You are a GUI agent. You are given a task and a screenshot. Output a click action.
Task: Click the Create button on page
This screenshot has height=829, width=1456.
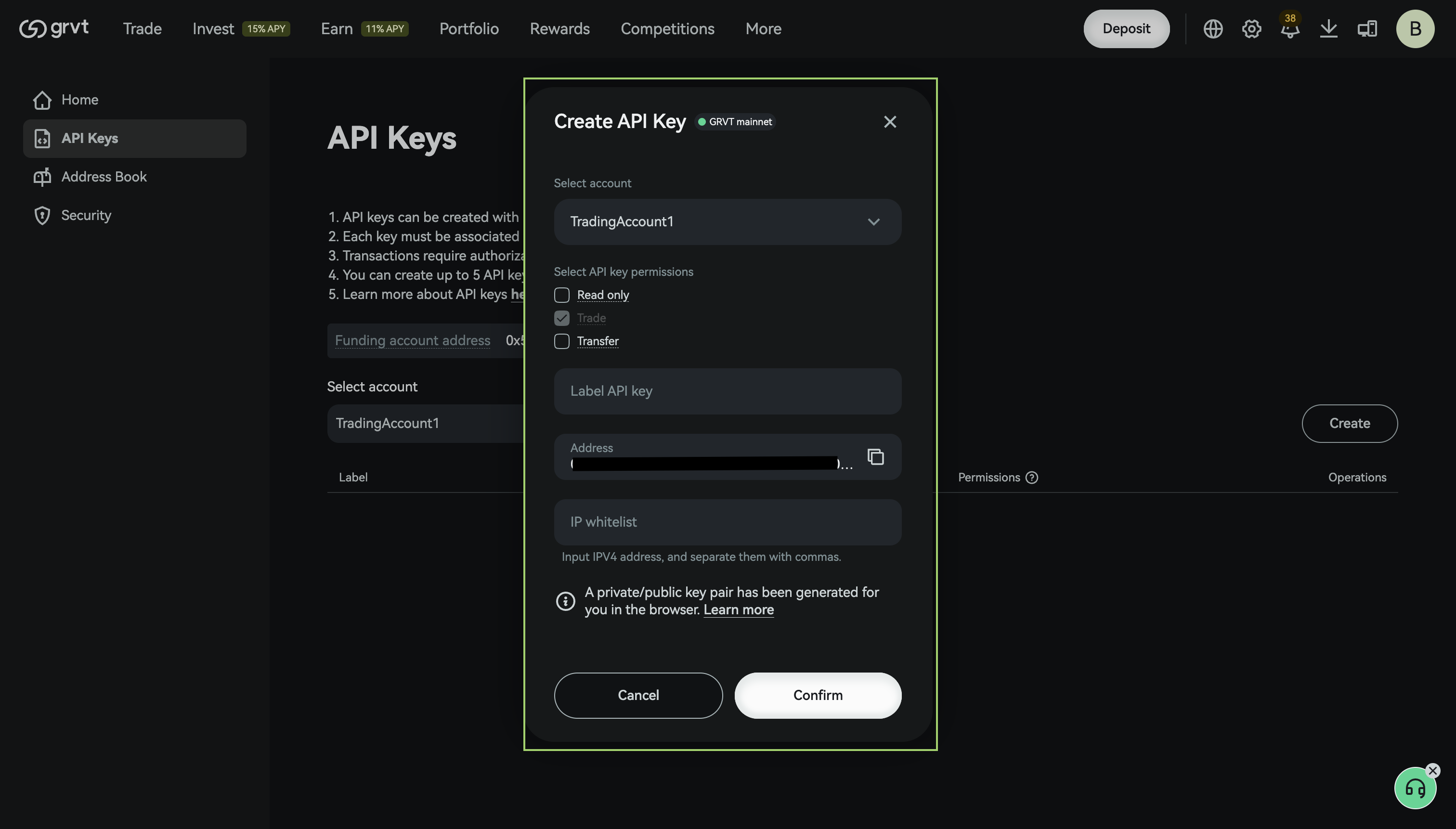pyautogui.click(x=1349, y=424)
